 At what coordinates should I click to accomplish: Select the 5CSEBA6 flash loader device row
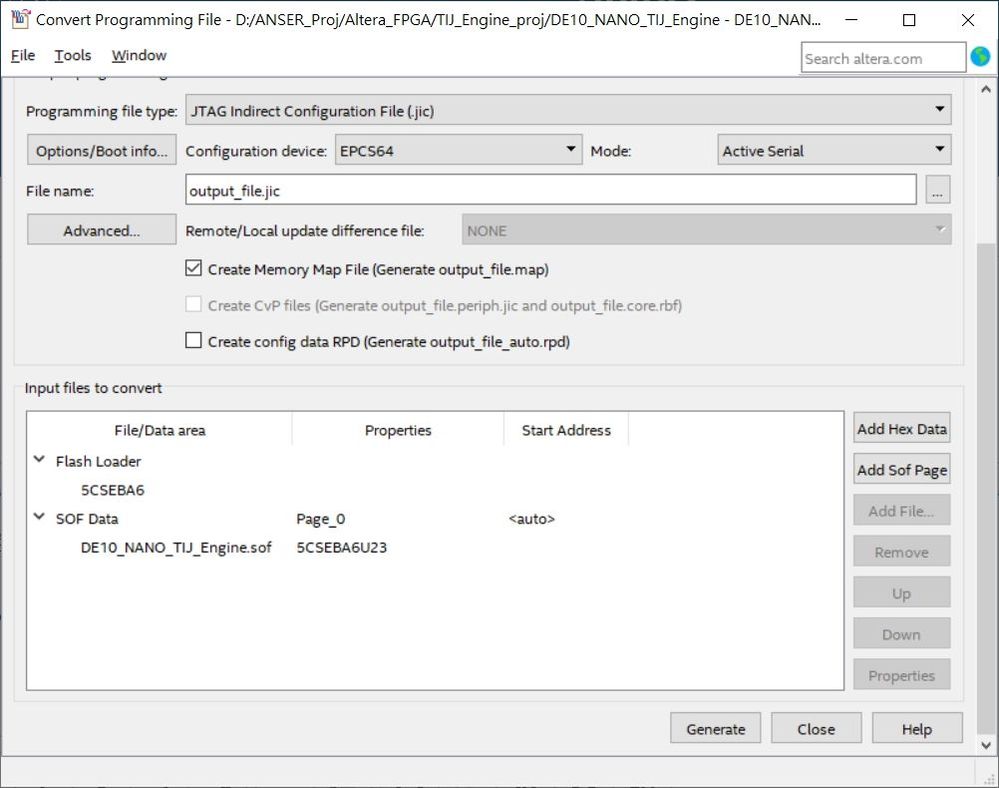[x=113, y=490]
